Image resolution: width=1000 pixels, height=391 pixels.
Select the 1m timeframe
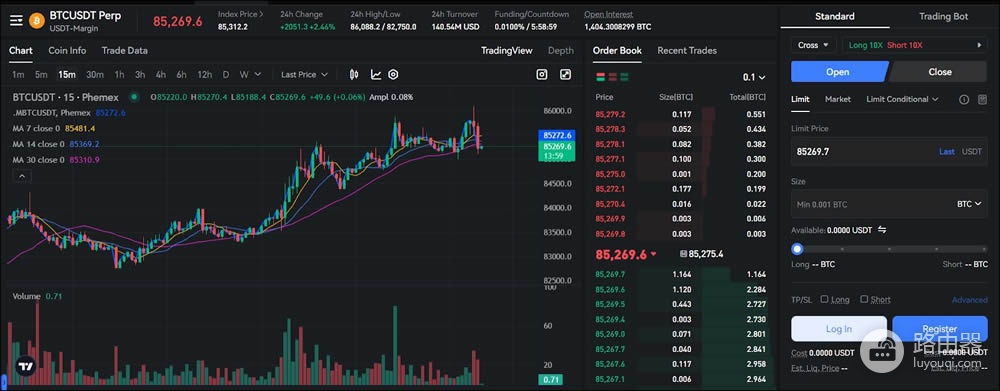(x=18, y=75)
